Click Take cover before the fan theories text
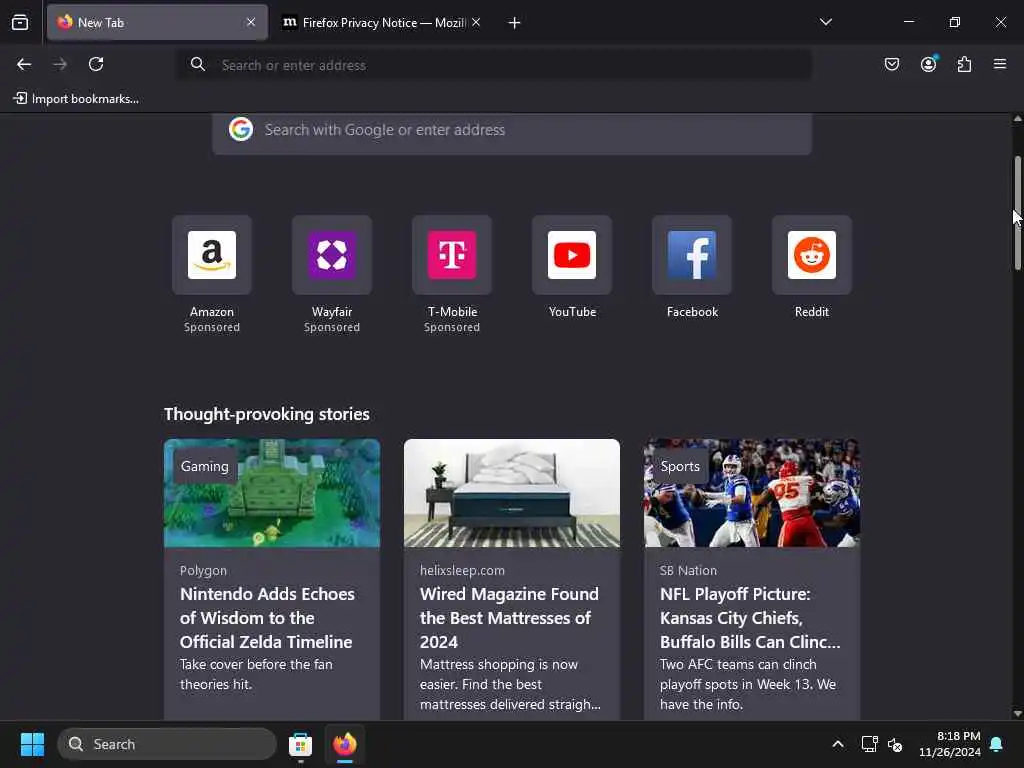Image resolution: width=1024 pixels, height=768 pixels. [256, 674]
